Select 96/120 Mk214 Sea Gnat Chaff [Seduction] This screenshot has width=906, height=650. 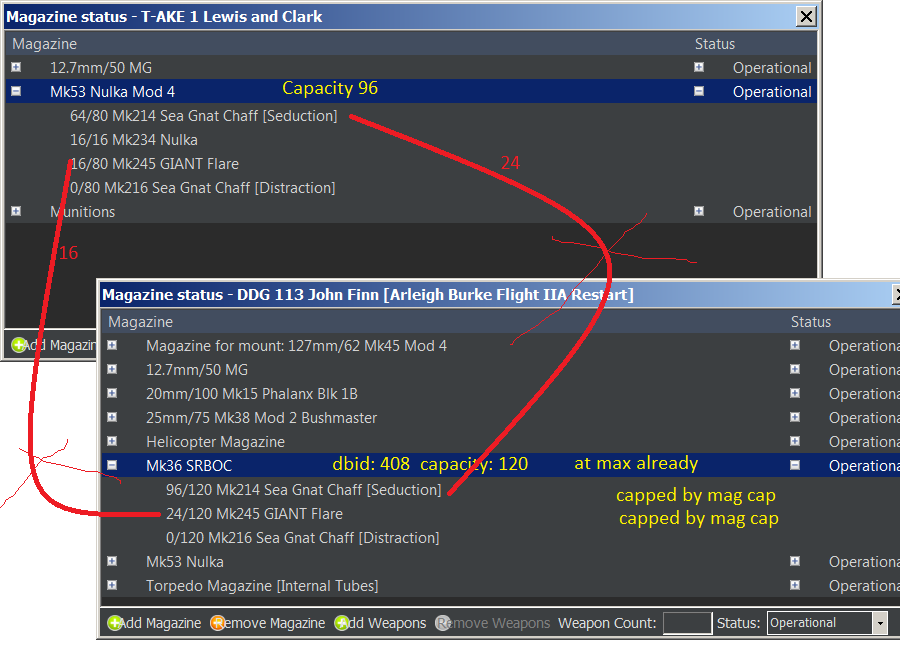303,489
